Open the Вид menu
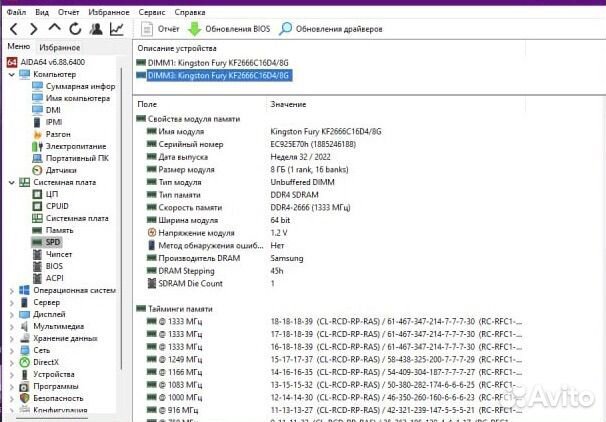The width and height of the screenshot is (606, 422). (x=42, y=12)
